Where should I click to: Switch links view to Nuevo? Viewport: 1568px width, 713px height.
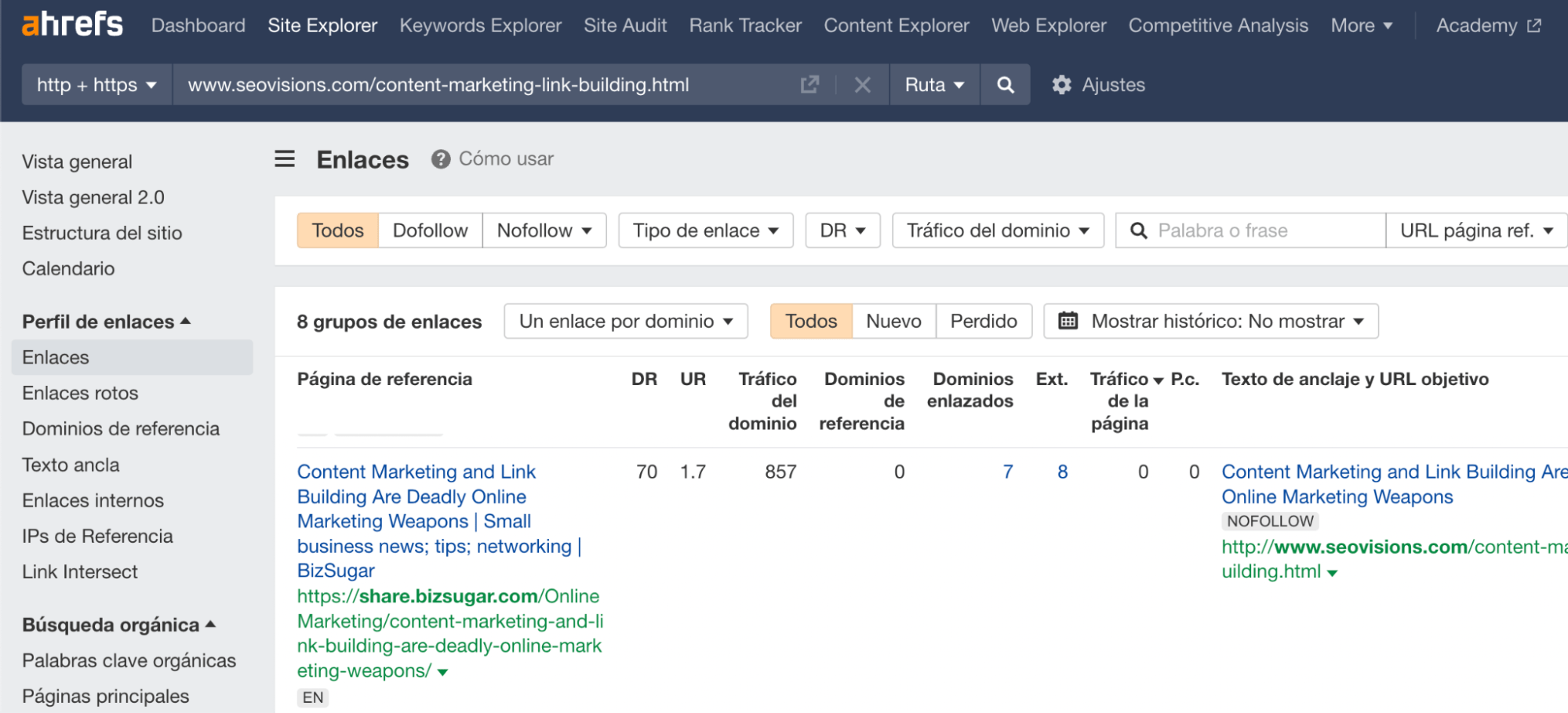tap(893, 321)
